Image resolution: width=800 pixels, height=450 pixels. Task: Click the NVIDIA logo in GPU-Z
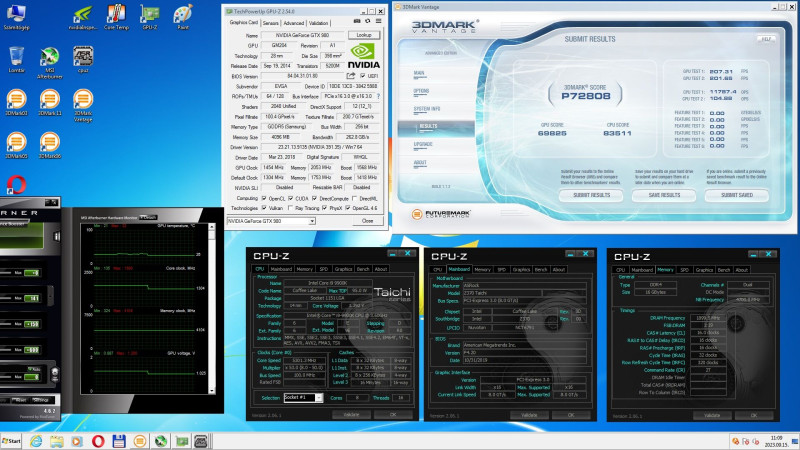363,56
